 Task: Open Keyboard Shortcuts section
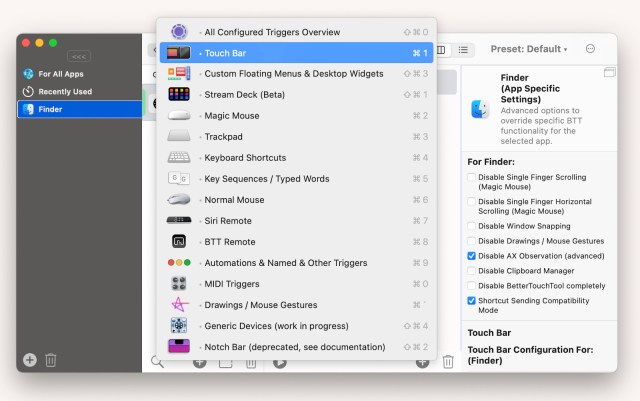tap(296, 158)
